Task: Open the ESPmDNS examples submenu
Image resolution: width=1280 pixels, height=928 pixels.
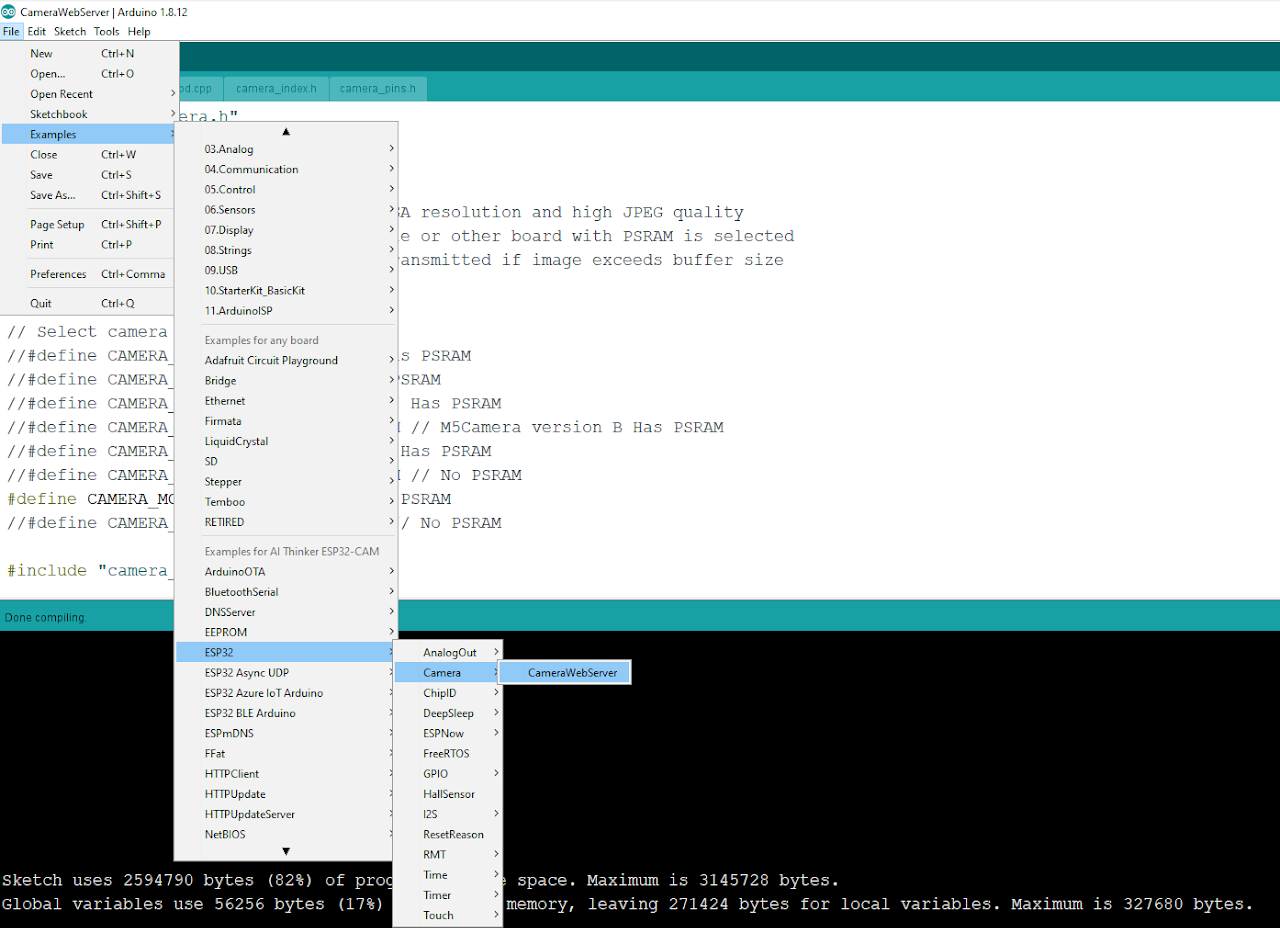Action: coord(286,733)
